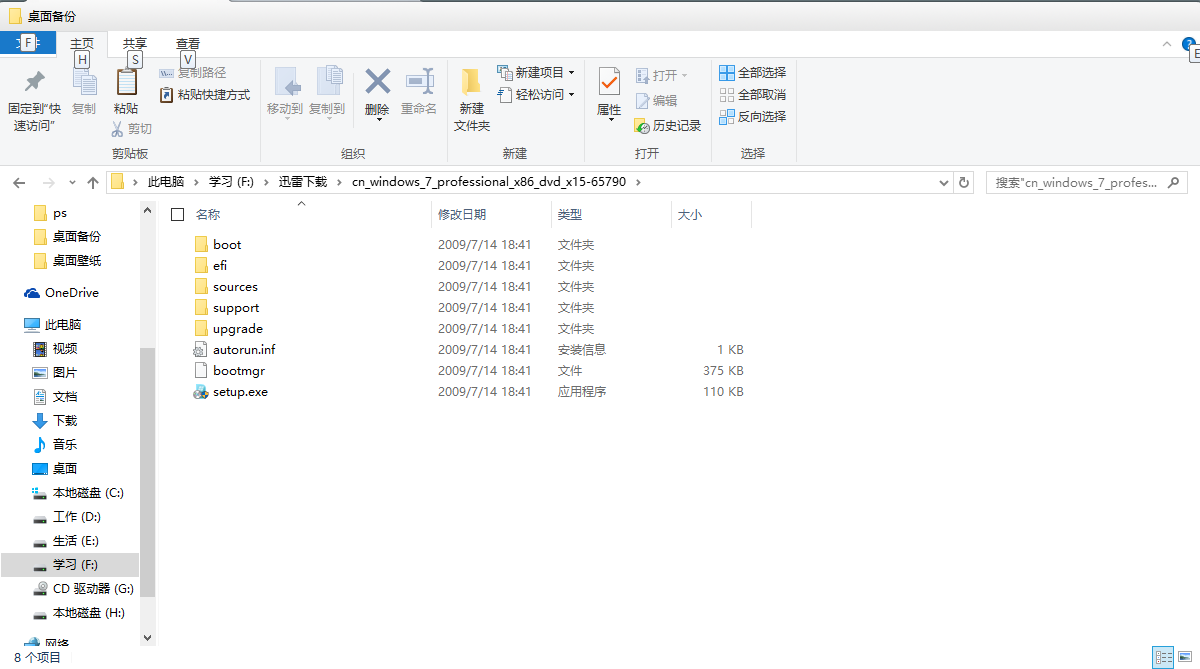Click the 属性 properties icon
1200x669 pixels.
[x=609, y=83]
